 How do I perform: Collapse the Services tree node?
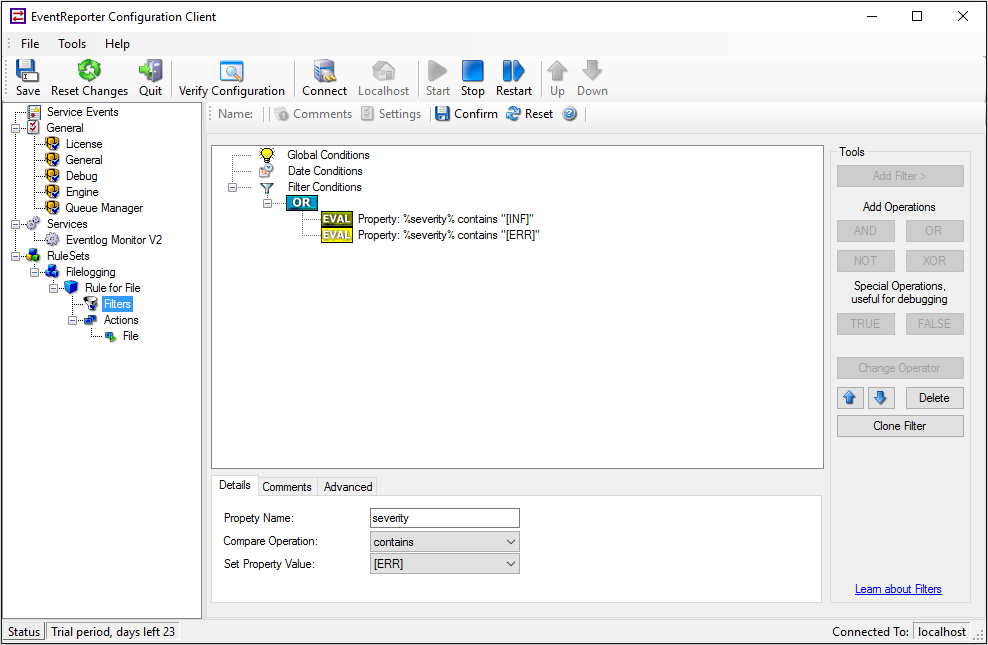15,224
